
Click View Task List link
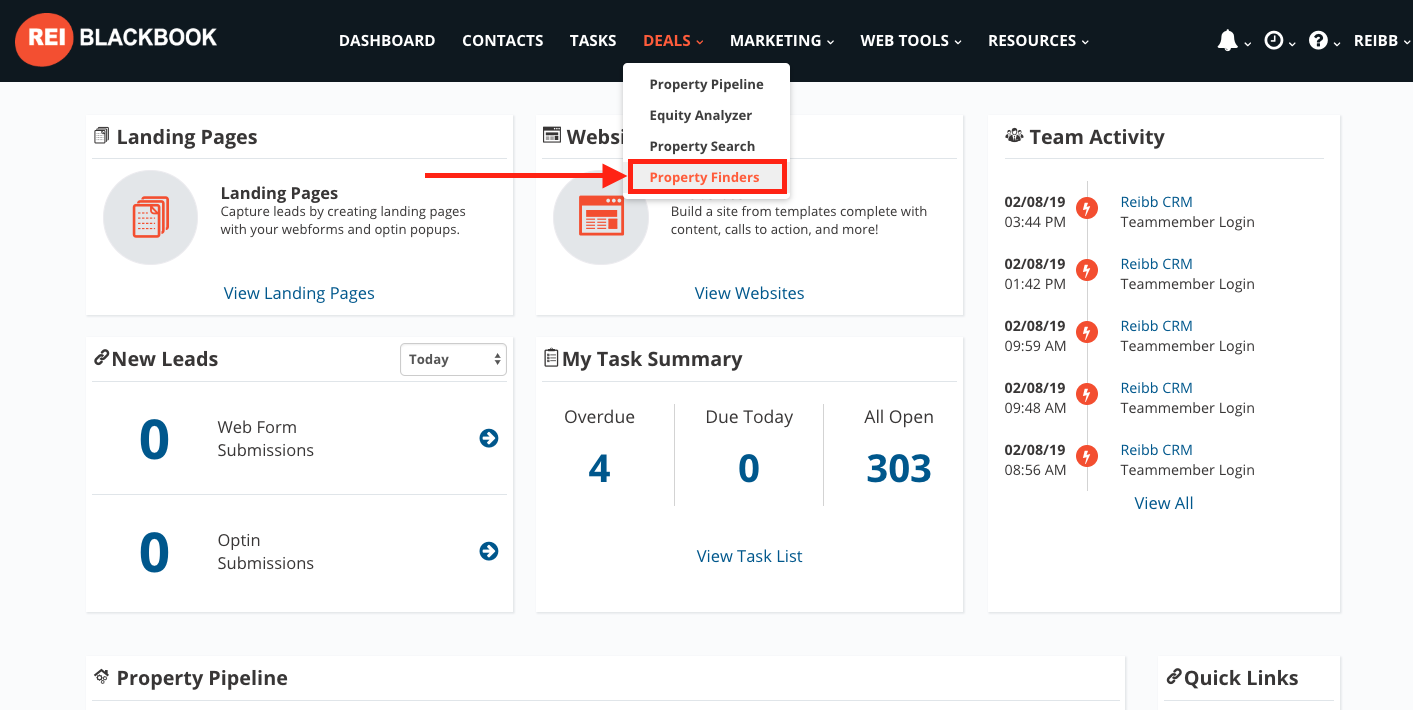point(750,556)
